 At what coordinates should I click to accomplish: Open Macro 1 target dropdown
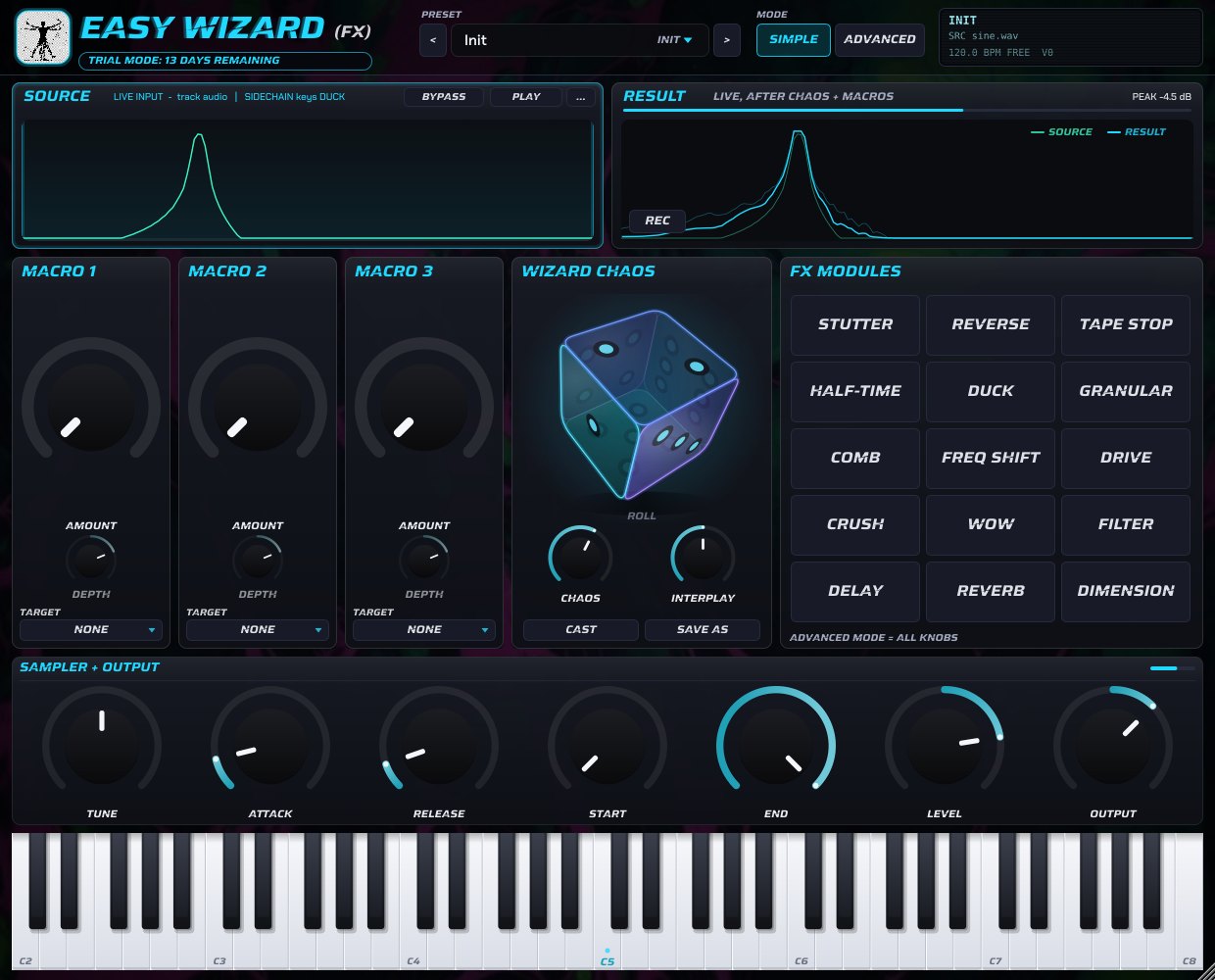pyautogui.click(x=91, y=630)
